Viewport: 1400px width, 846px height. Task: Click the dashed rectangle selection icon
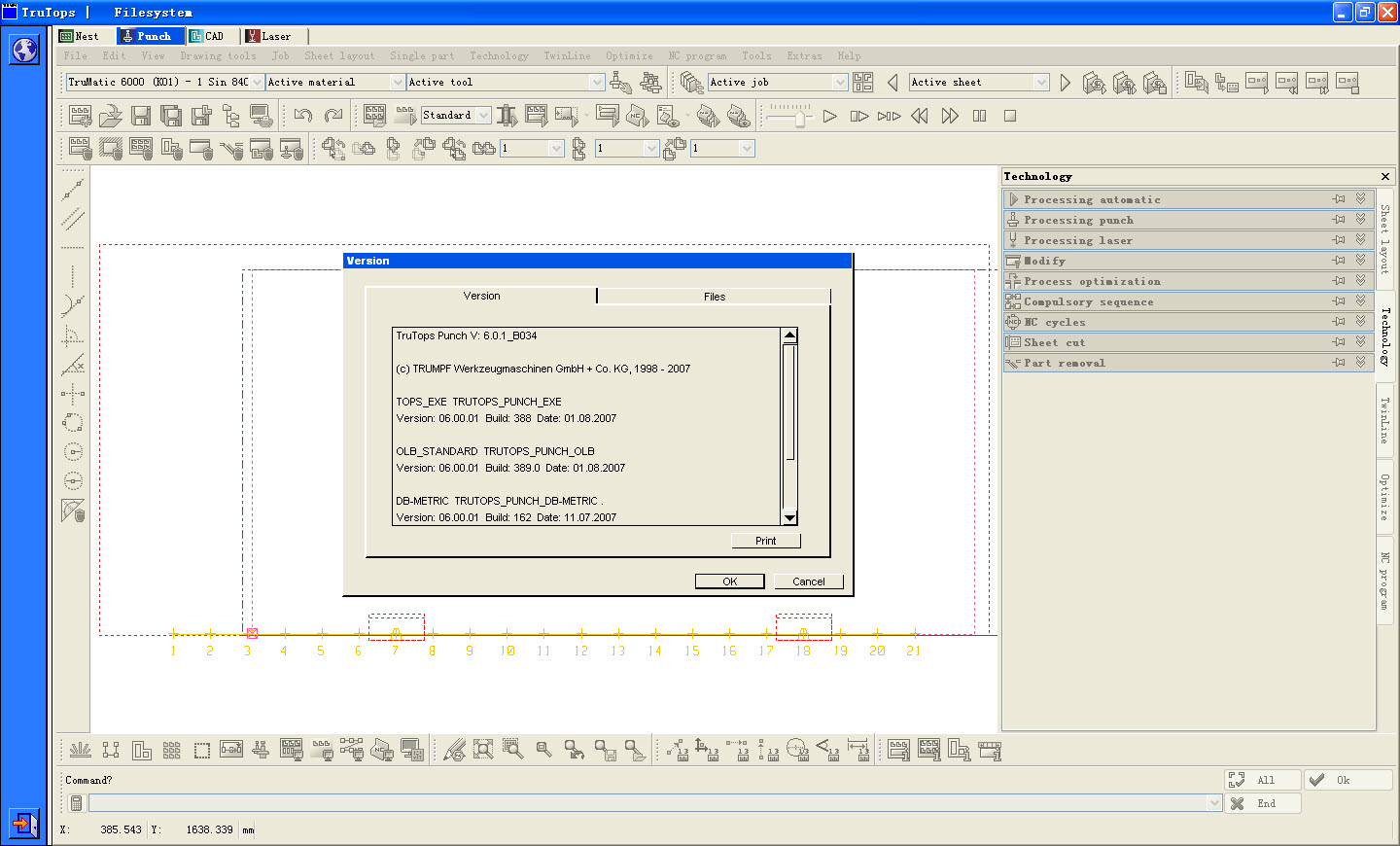click(x=201, y=750)
